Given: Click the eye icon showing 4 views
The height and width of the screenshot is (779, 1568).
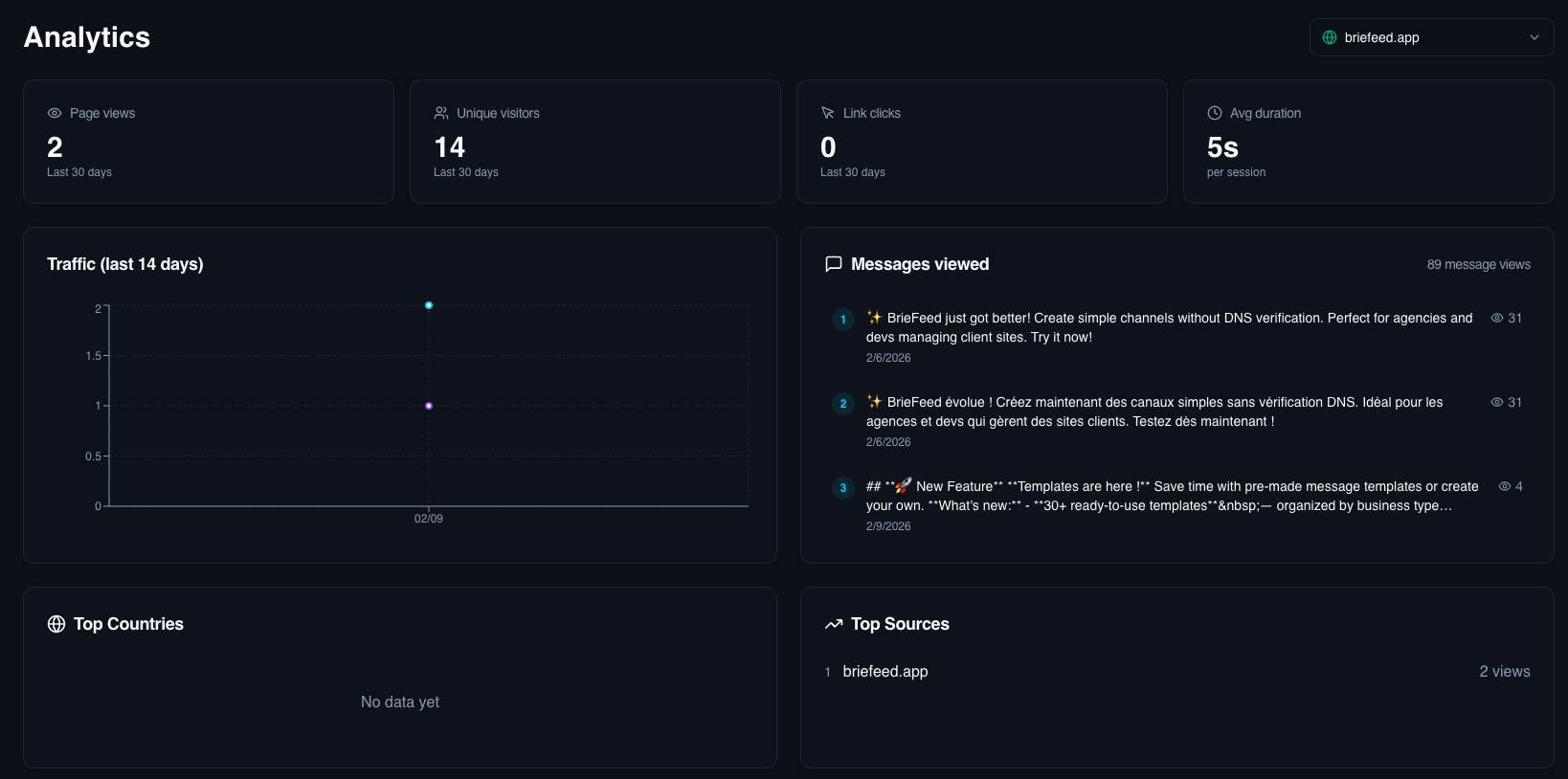Looking at the screenshot, I should tap(1505, 486).
